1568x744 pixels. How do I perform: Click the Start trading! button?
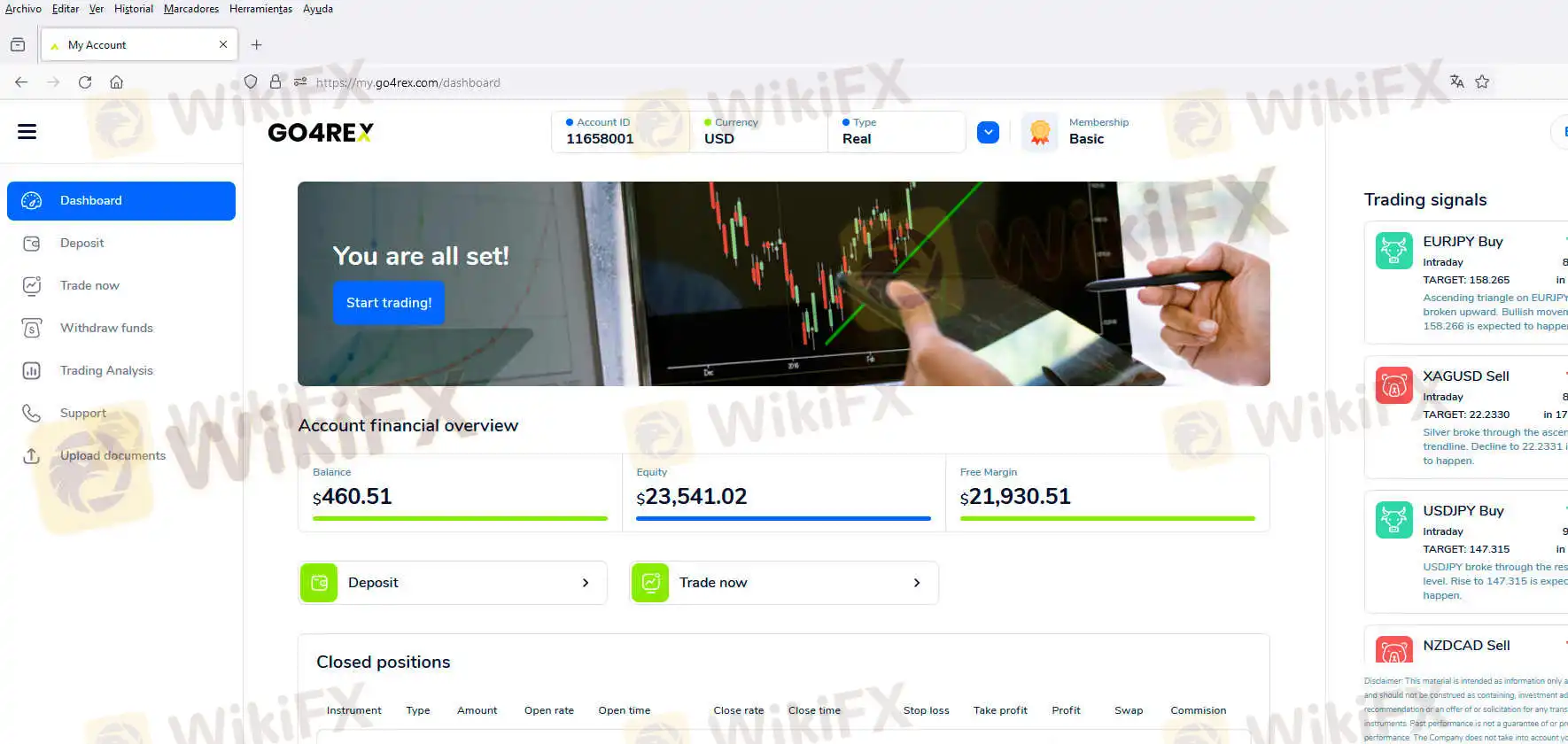389,303
